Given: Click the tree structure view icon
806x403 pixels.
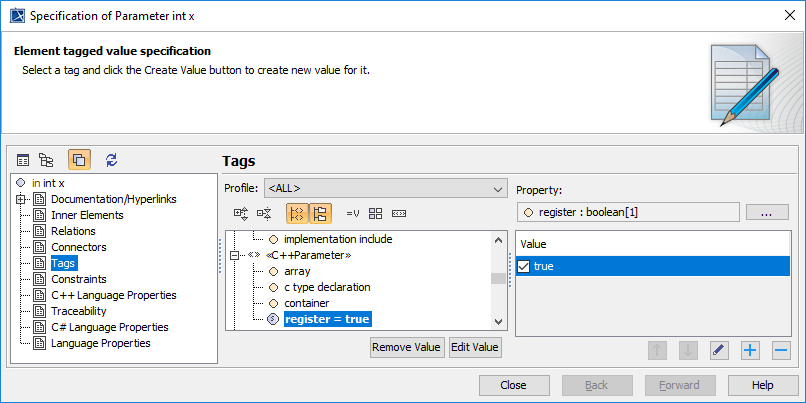Looking at the screenshot, I should [46, 159].
